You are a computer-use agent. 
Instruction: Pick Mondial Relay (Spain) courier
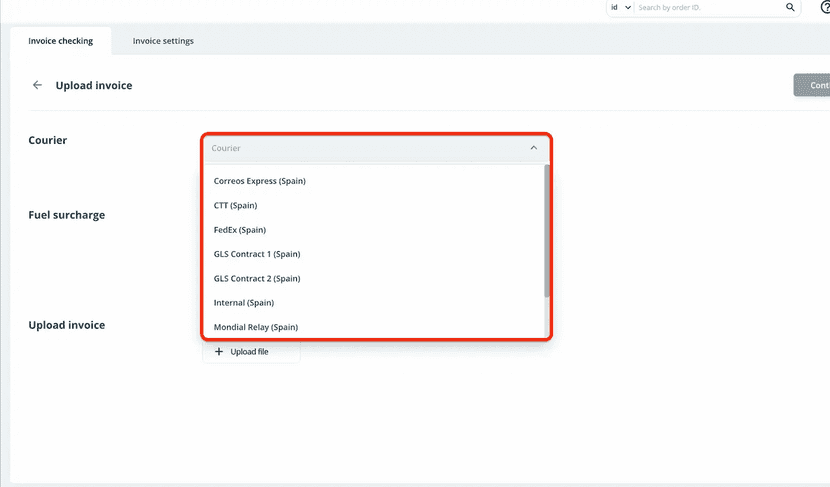pos(256,327)
